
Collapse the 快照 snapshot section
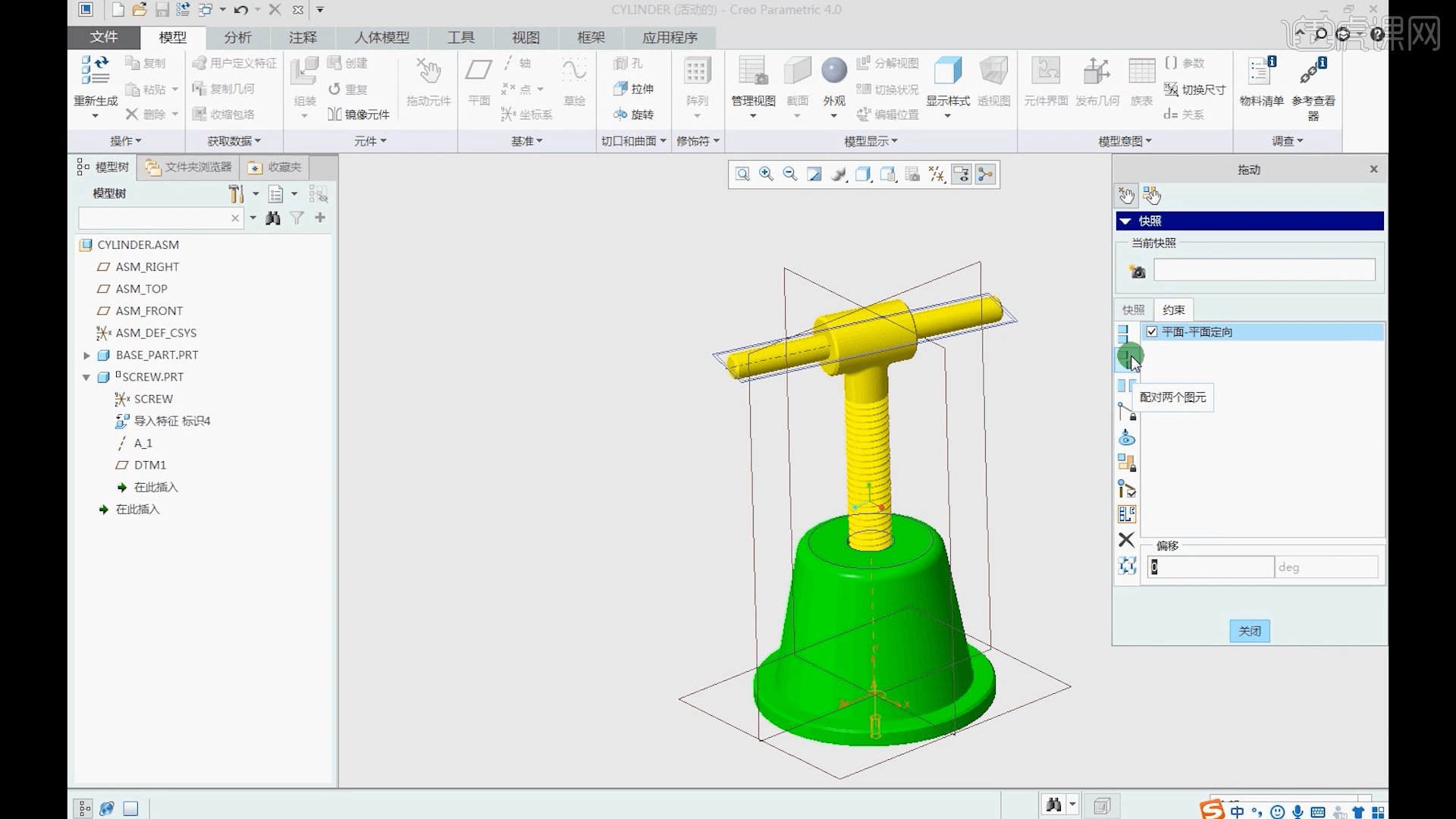click(x=1125, y=221)
